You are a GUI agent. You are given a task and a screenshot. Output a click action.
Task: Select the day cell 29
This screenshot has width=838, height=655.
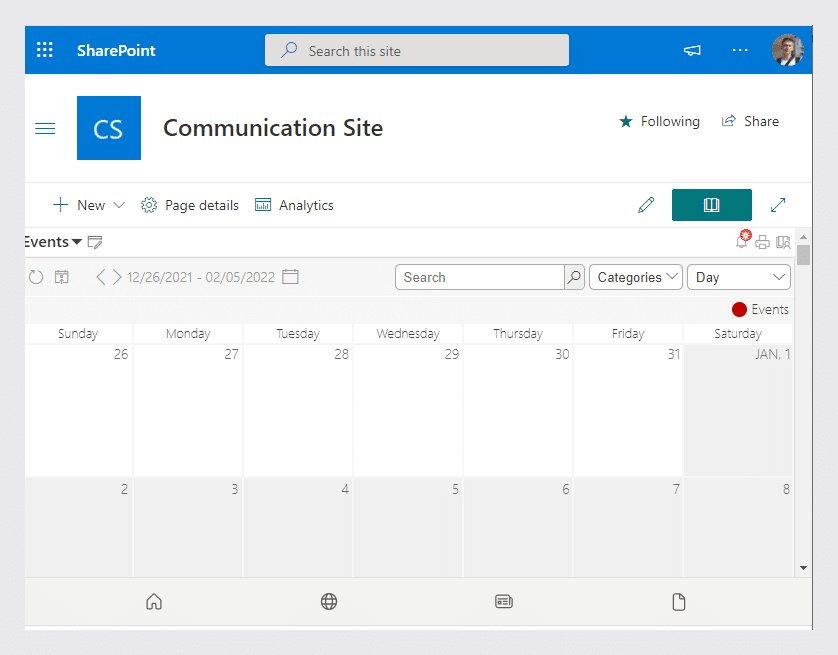coord(408,410)
